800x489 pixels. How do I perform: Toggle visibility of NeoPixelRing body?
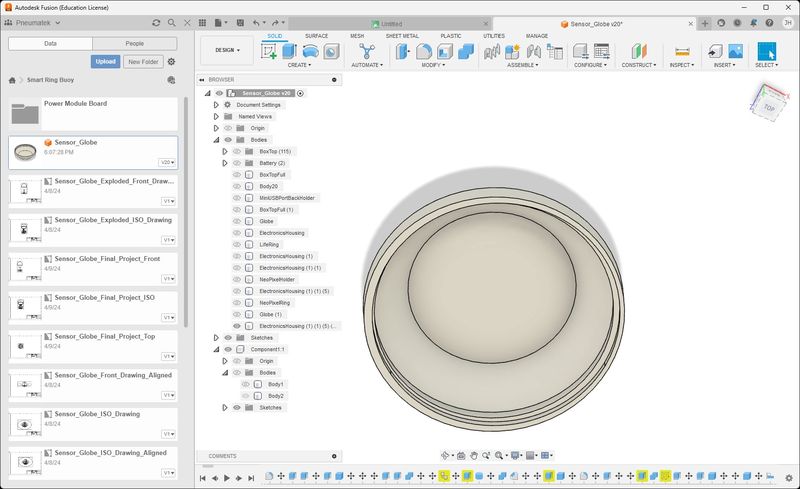coord(237,303)
